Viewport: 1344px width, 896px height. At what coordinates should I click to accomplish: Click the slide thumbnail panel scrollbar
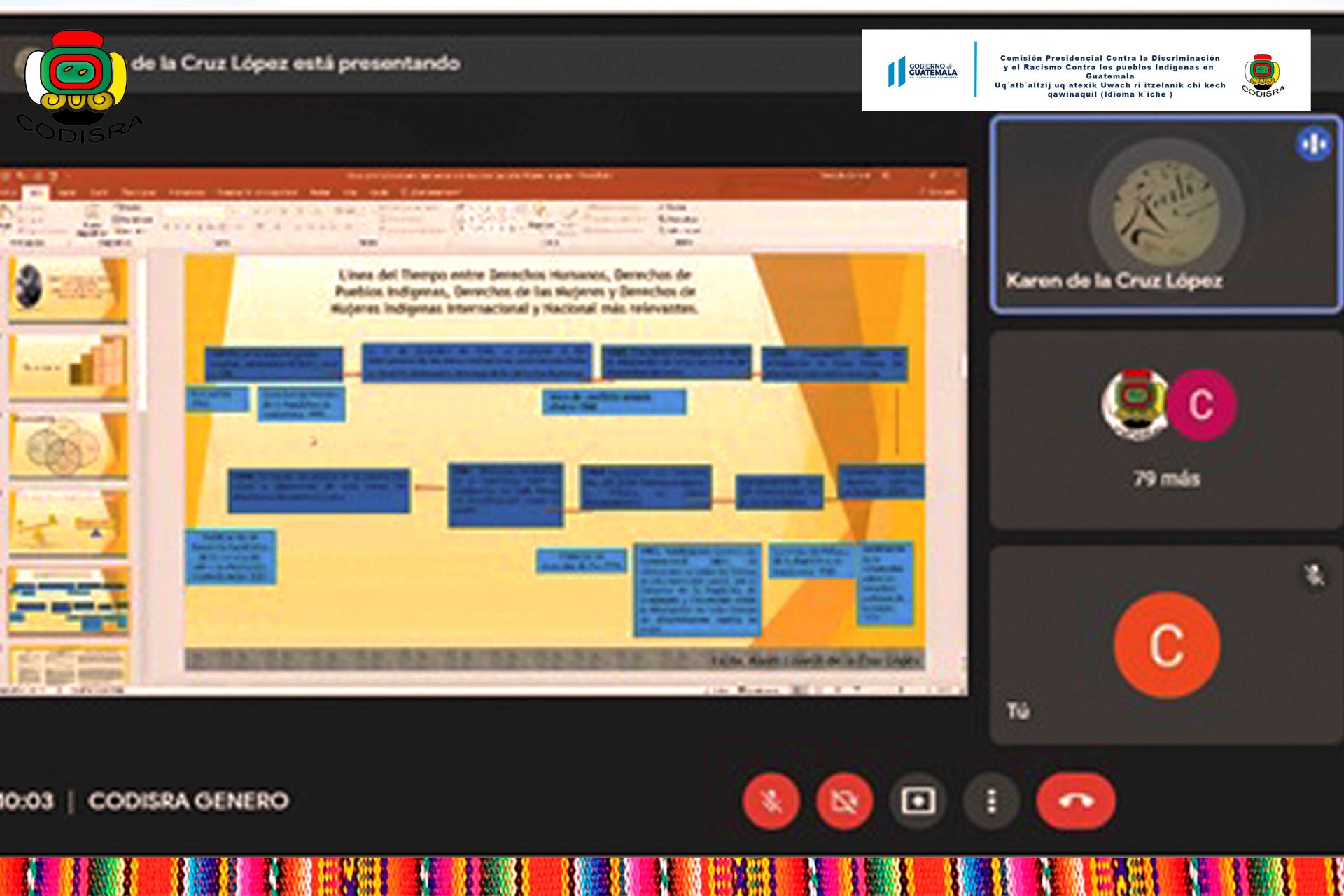pyautogui.click(x=142, y=336)
